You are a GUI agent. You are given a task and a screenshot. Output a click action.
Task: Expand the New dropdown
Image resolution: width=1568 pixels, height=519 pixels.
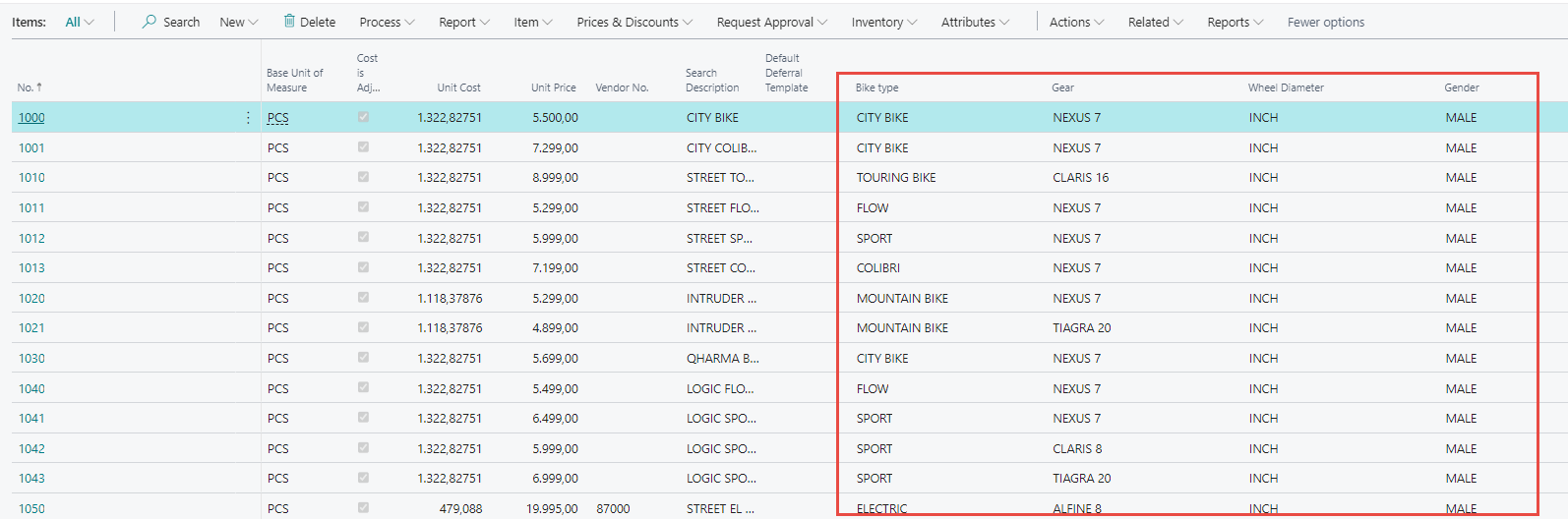pos(238,22)
